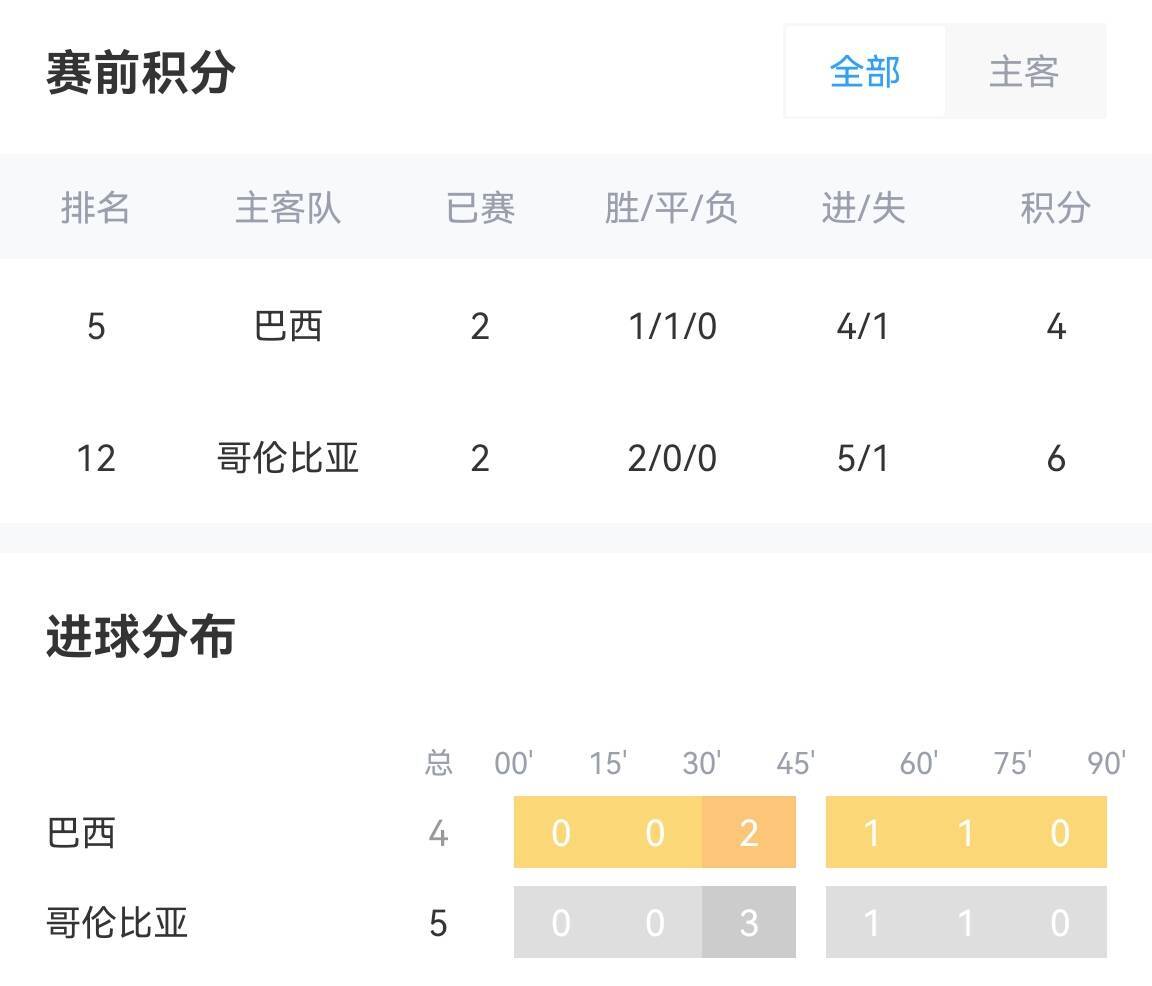Image resolution: width=1152 pixels, height=986 pixels.
Task: Click the 排名 column header
Action: 96,208
